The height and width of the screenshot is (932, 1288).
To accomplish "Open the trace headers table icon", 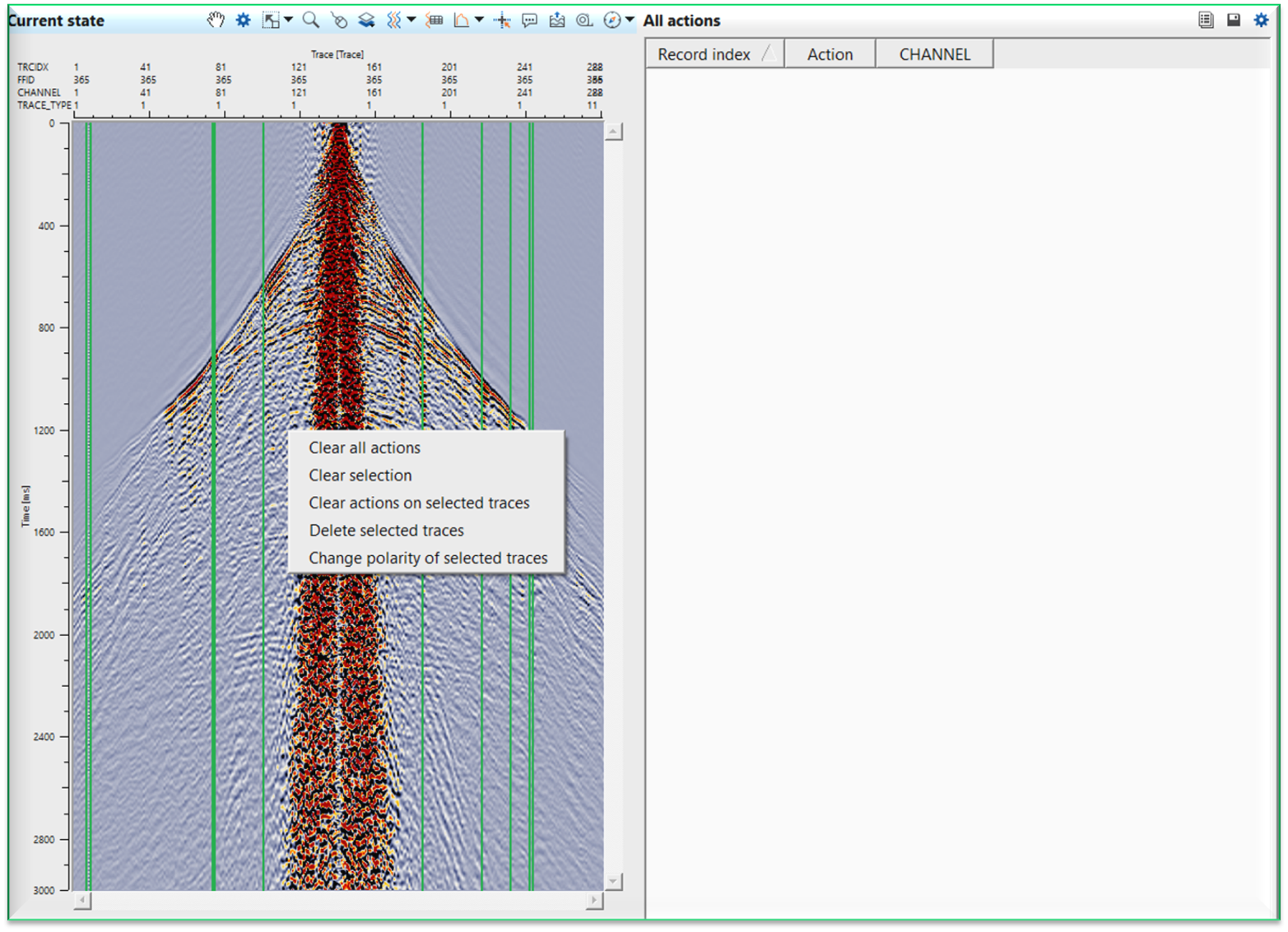I will tap(435, 20).
